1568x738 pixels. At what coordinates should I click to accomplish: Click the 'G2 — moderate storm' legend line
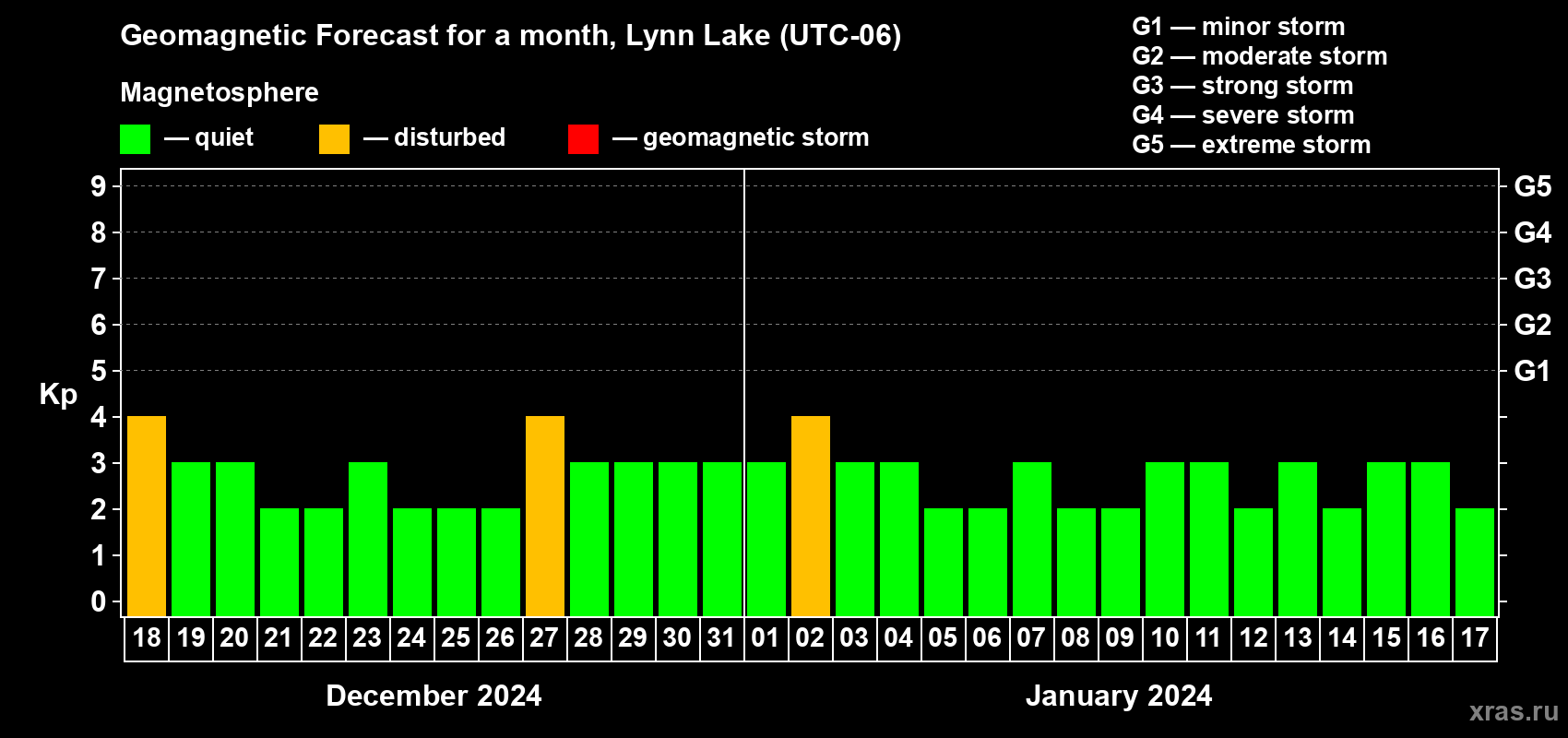pos(1260,56)
